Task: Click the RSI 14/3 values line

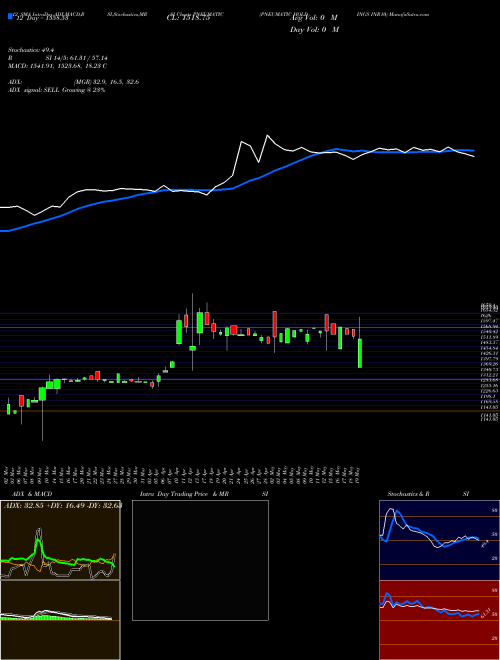Action: [57, 58]
